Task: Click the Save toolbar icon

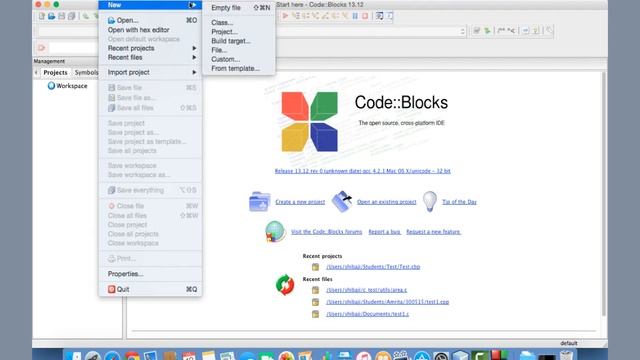Action: pos(62,16)
